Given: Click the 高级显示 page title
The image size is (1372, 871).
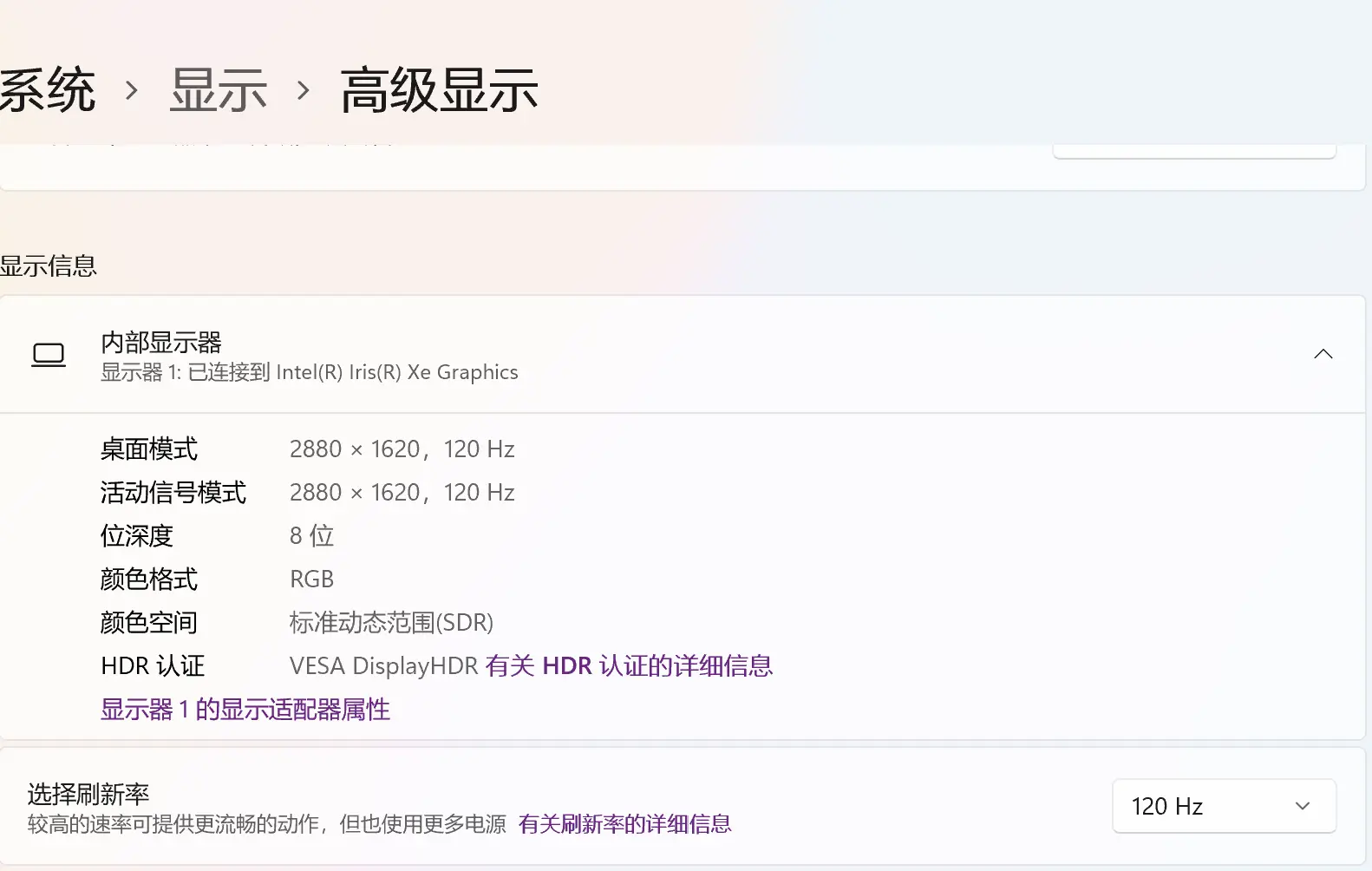Looking at the screenshot, I should pos(439,90).
